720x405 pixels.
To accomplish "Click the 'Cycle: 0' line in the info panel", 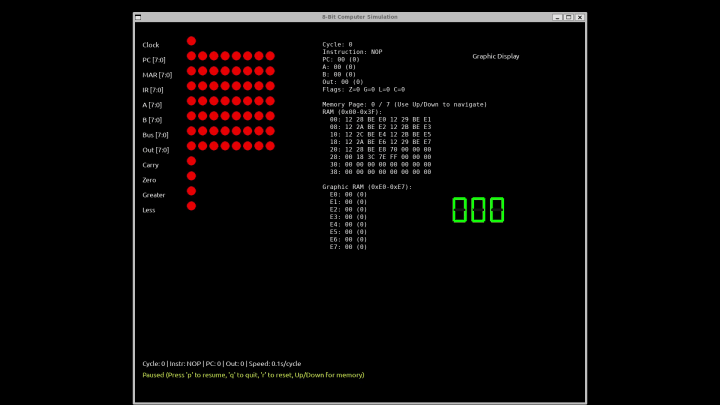I will [x=338, y=45].
